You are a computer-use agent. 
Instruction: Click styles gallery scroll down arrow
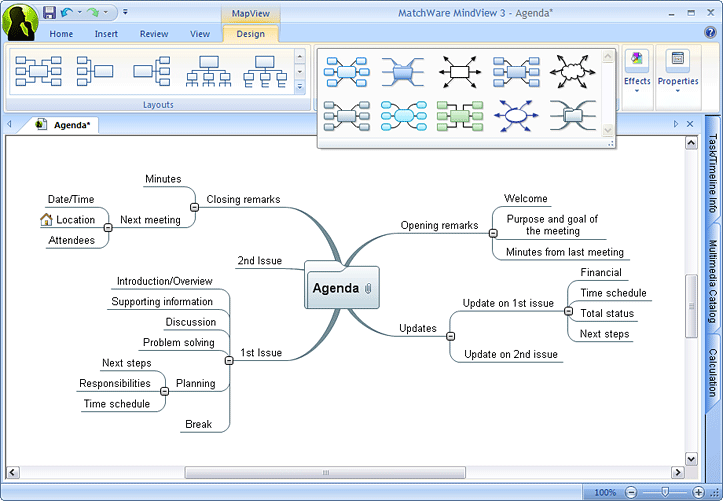point(608,130)
